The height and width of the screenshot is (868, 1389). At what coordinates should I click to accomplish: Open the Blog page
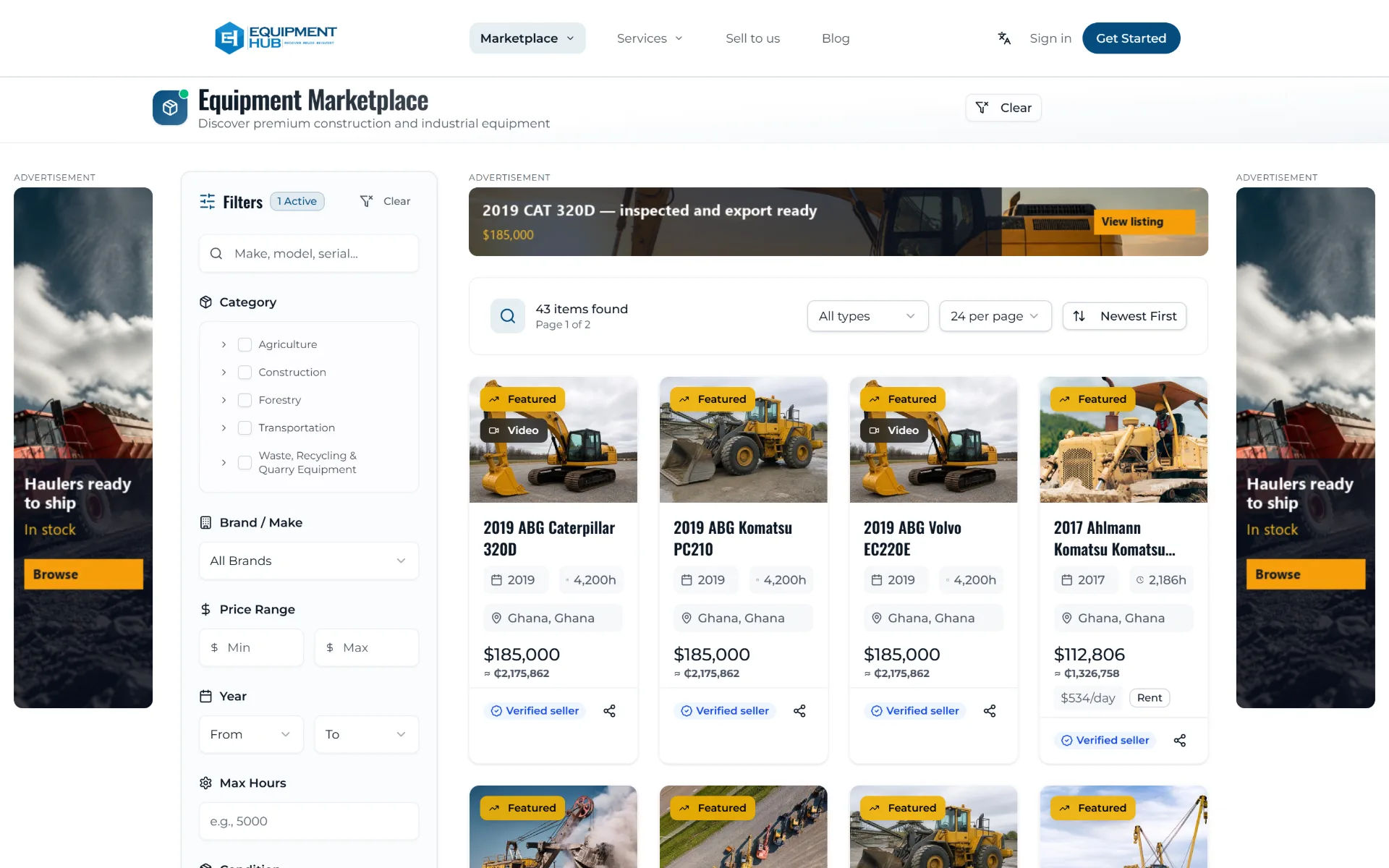tap(836, 38)
